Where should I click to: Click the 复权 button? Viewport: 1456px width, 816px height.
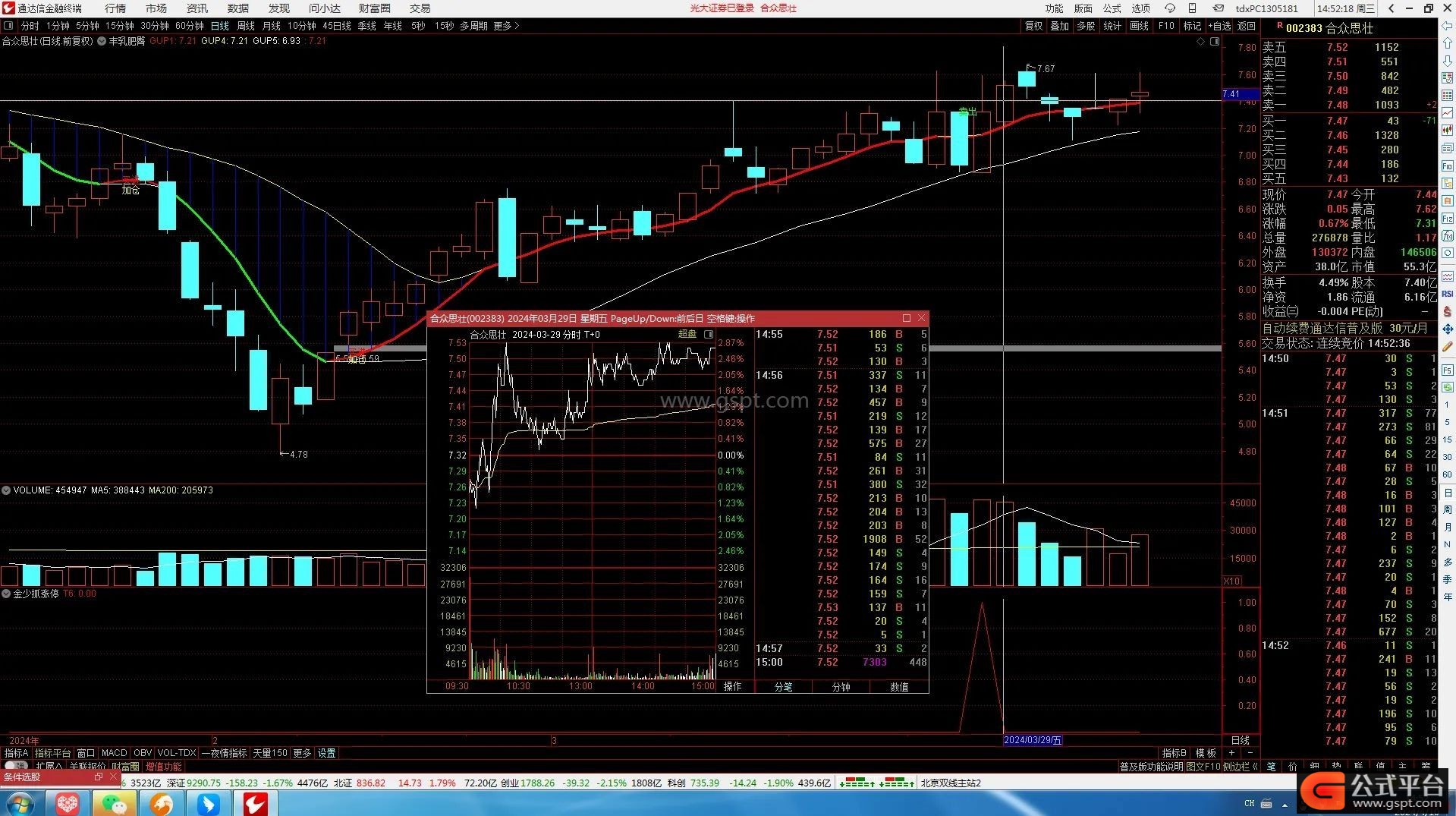pyautogui.click(x=1033, y=26)
